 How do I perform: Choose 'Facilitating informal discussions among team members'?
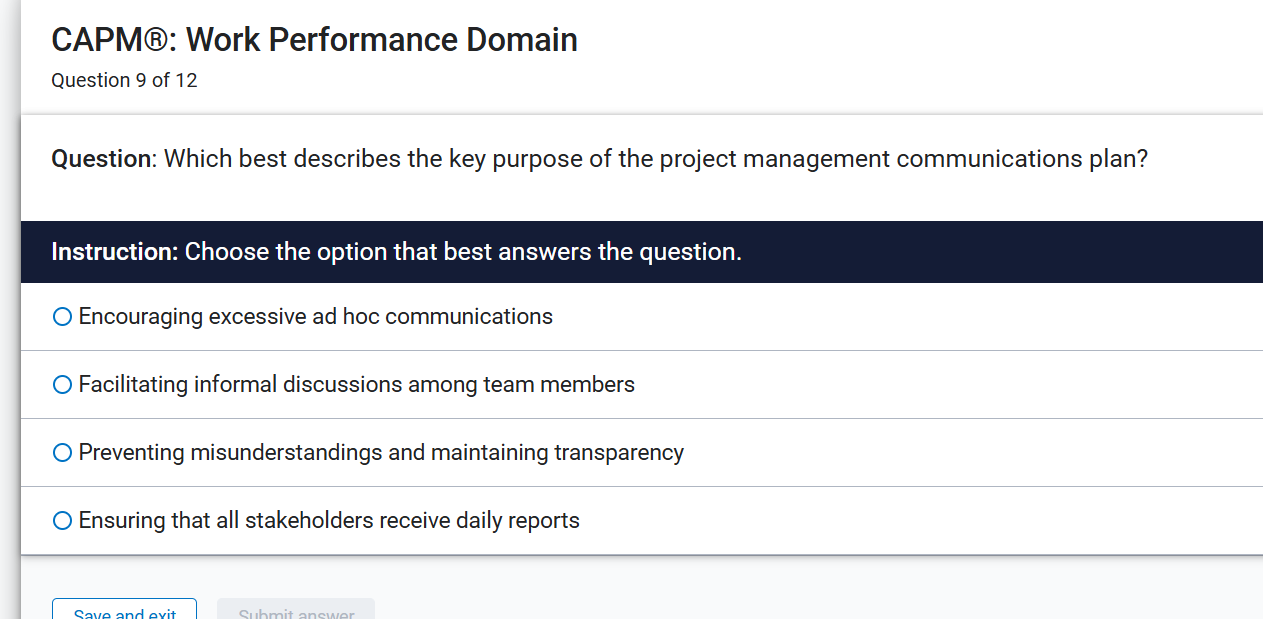[62, 384]
